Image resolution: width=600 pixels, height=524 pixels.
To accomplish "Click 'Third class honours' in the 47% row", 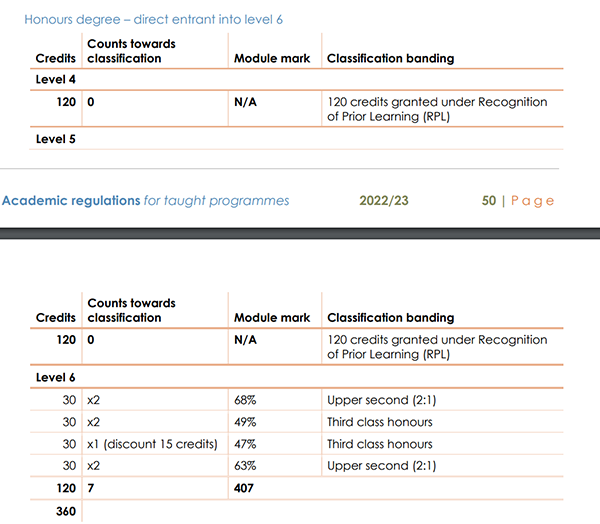I will 380,444.
